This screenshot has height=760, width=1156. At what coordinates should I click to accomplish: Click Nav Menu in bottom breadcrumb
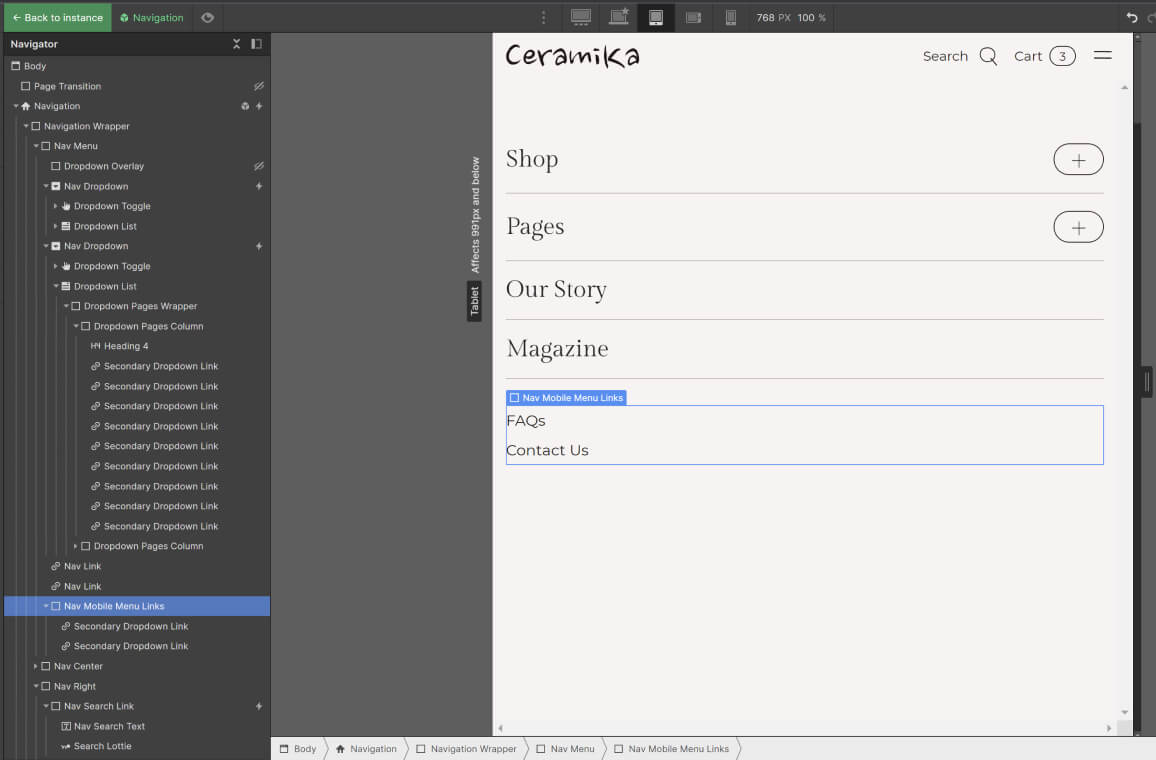pos(565,749)
